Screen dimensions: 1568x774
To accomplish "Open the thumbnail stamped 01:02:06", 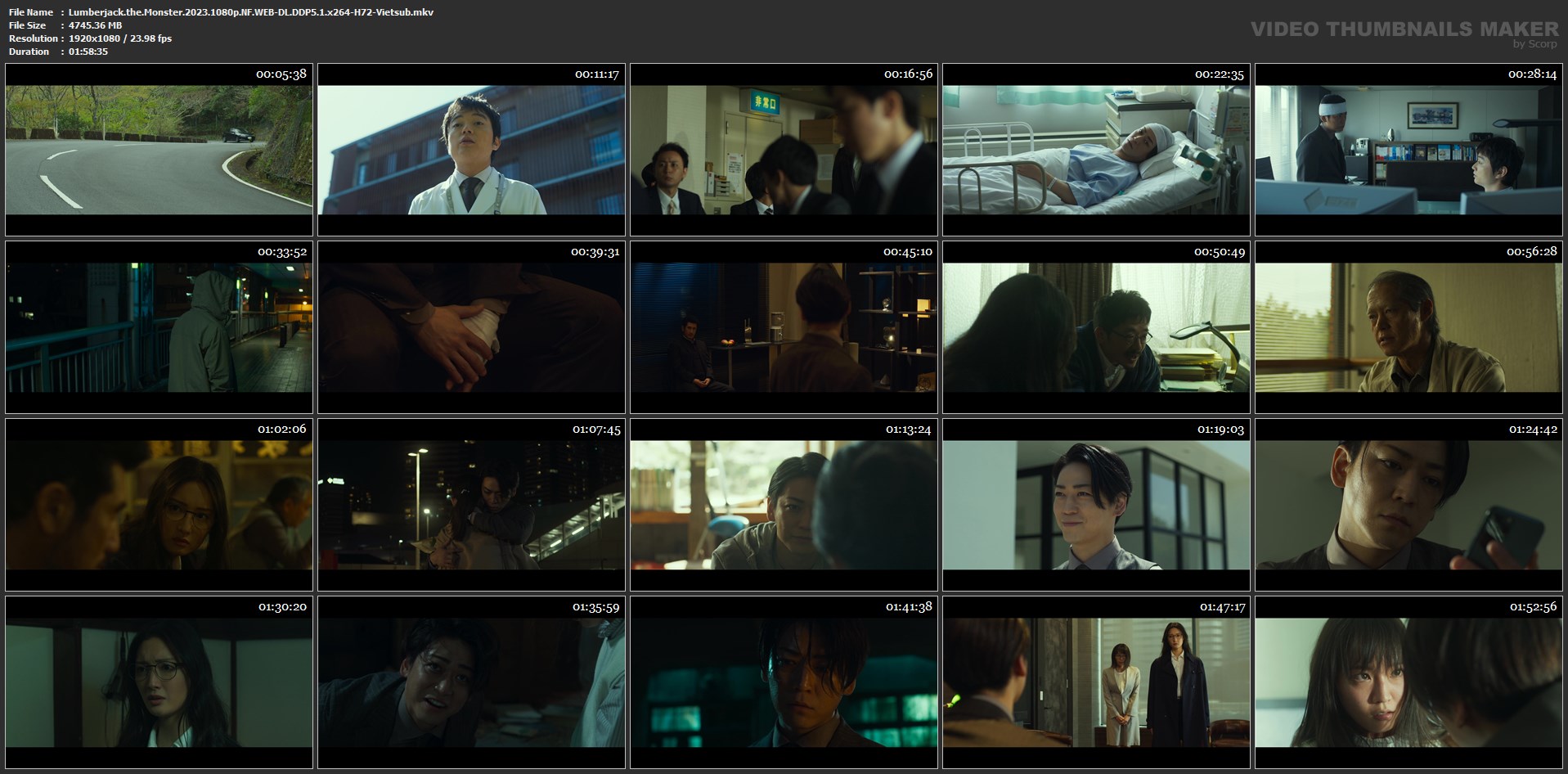I will (159, 505).
